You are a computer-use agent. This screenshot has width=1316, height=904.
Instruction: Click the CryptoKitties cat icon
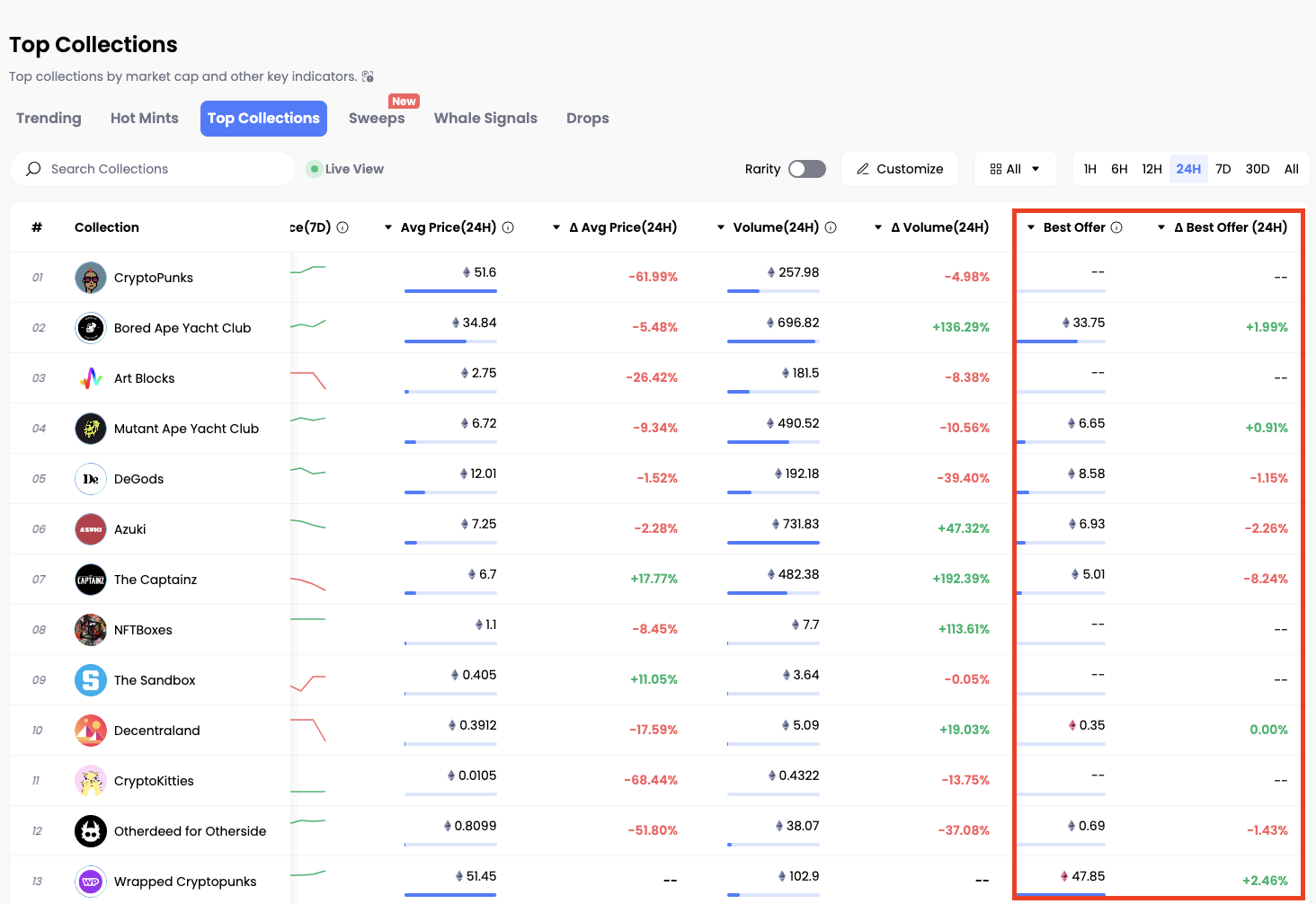(x=91, y=781)
